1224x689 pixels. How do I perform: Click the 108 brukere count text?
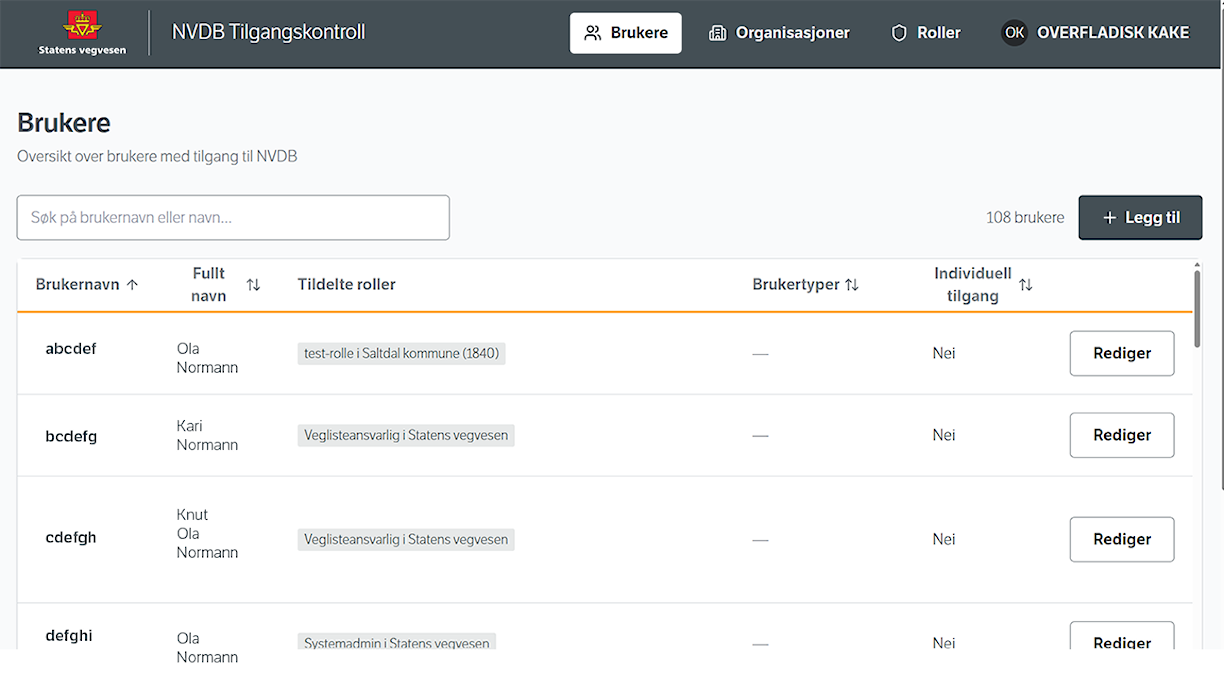click(1025, 218)
